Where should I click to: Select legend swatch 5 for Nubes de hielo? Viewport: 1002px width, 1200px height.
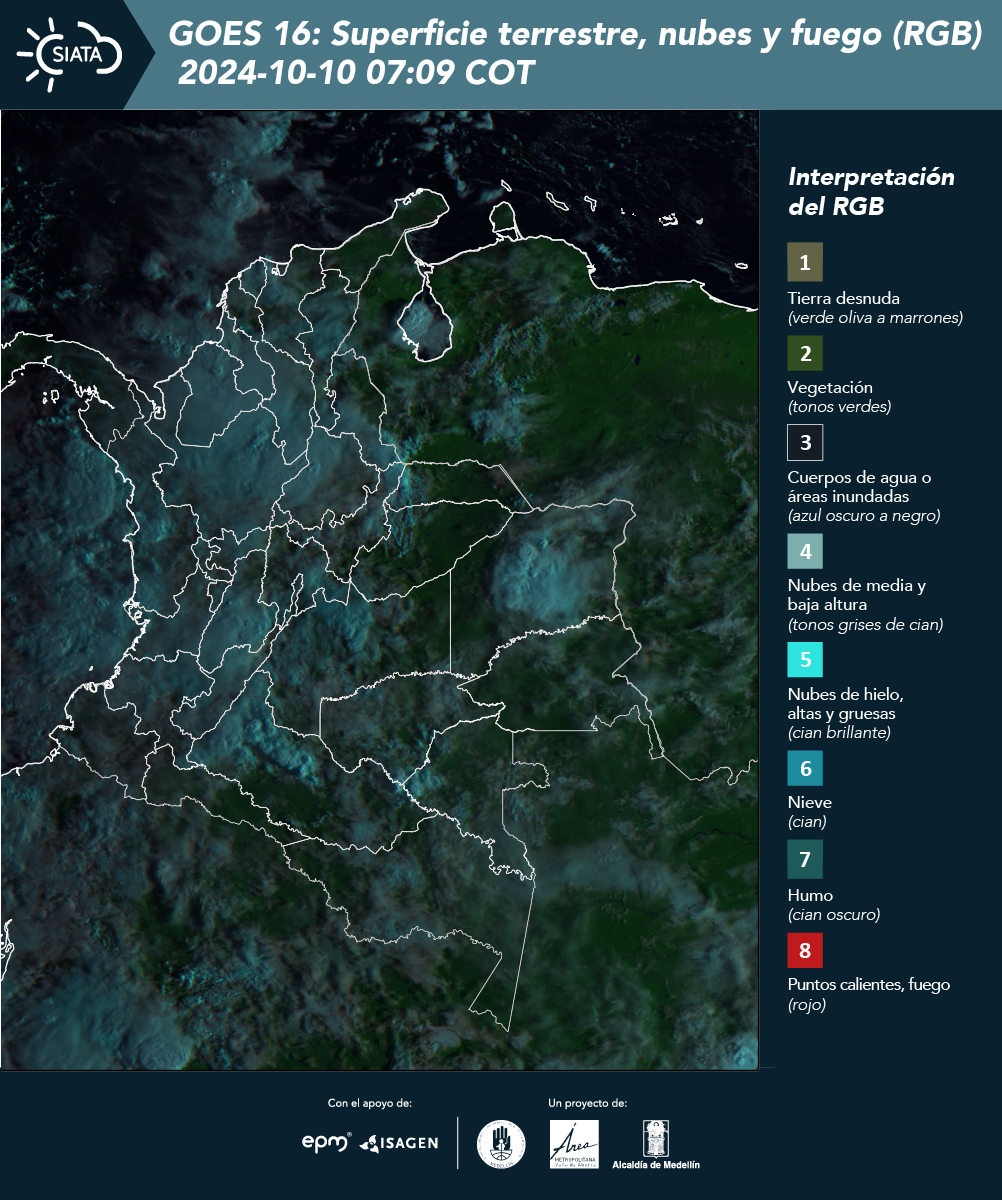(805, 659)
